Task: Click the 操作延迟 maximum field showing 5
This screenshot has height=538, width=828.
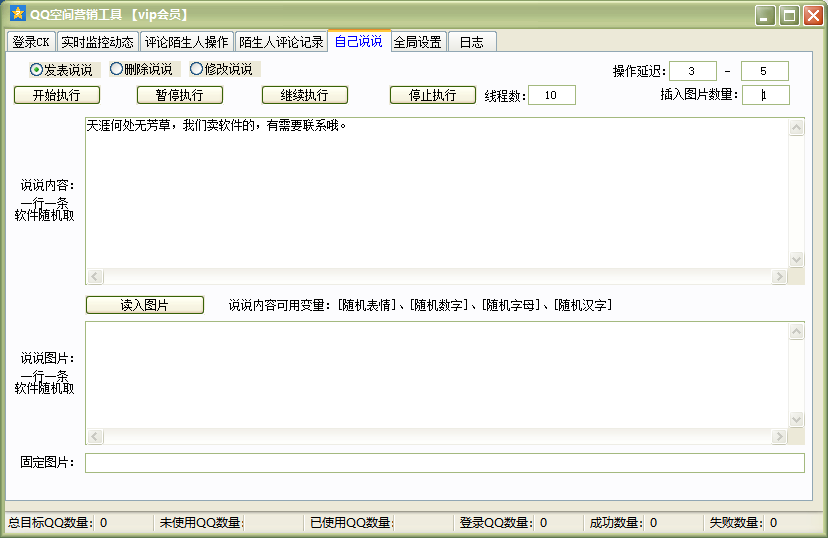Action: [x=765, y=71]
